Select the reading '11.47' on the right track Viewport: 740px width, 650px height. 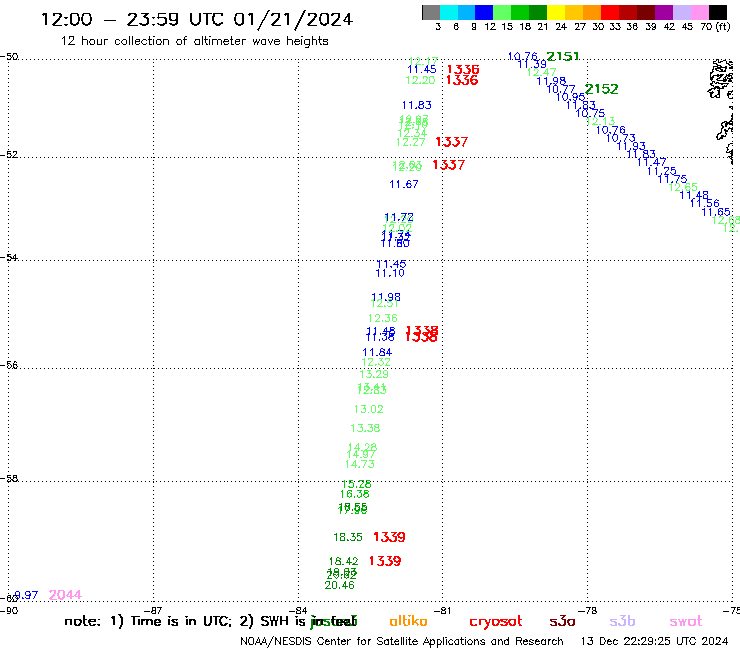(x=652, y=162)
